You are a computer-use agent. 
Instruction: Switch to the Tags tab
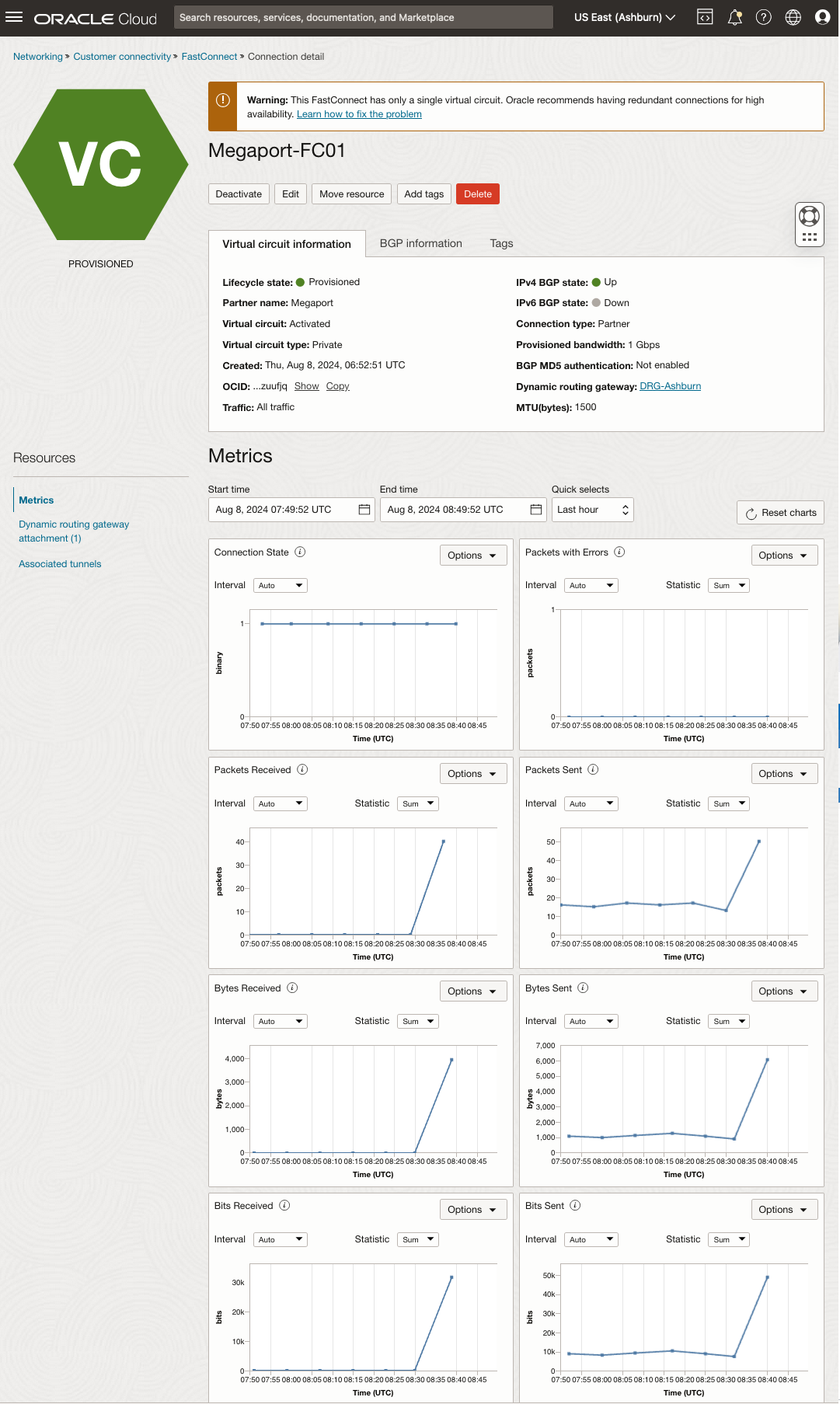click(501, 243)
